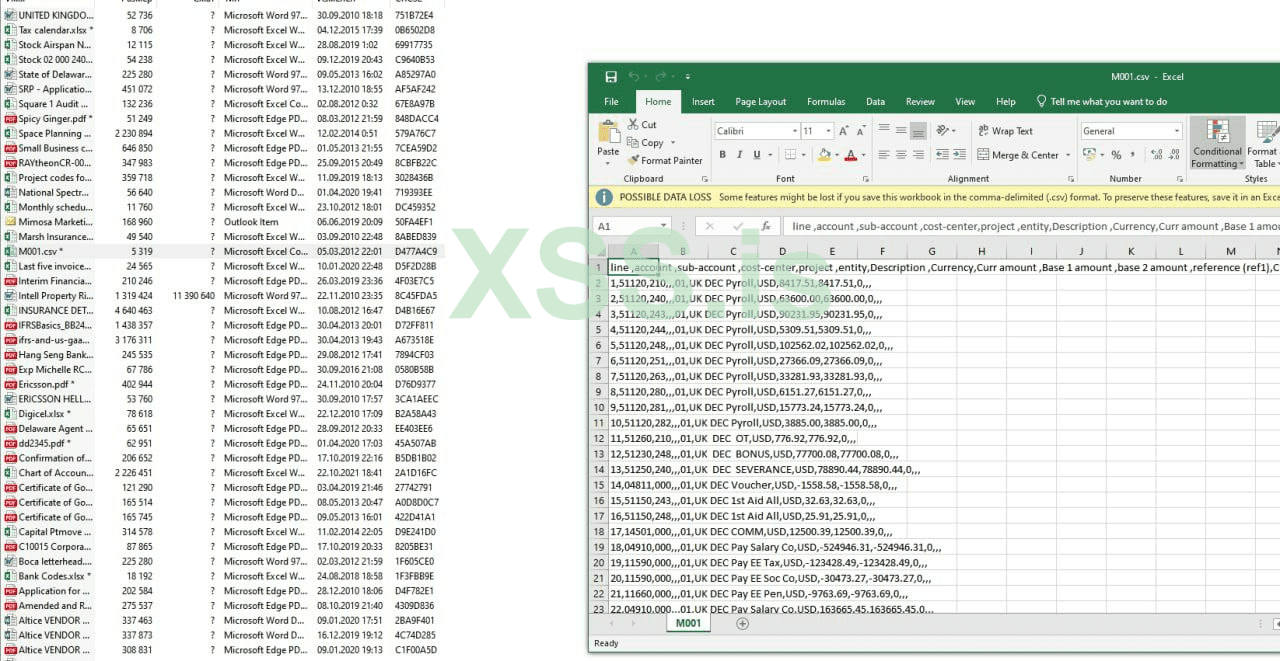1280x661 pixels.
Task: Align text right in Alignment group
Action: 918,155
